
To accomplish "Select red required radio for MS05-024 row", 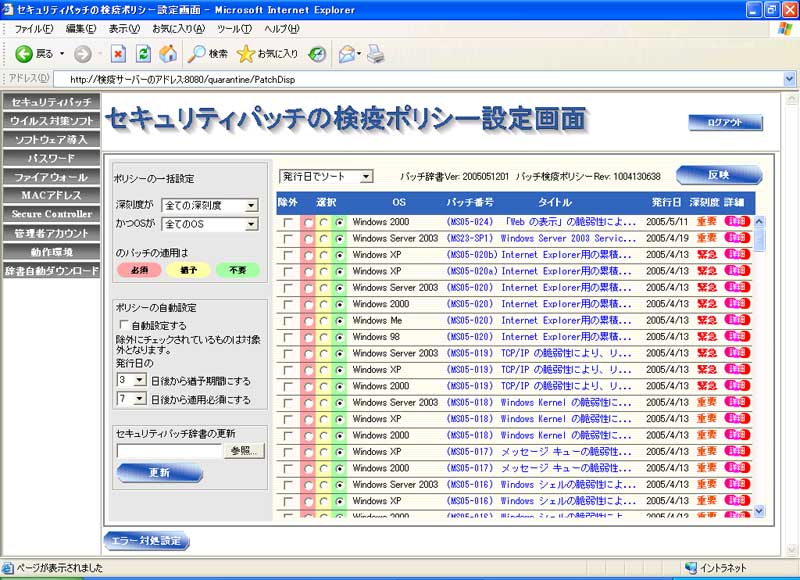I will click(x=308, y=222).
